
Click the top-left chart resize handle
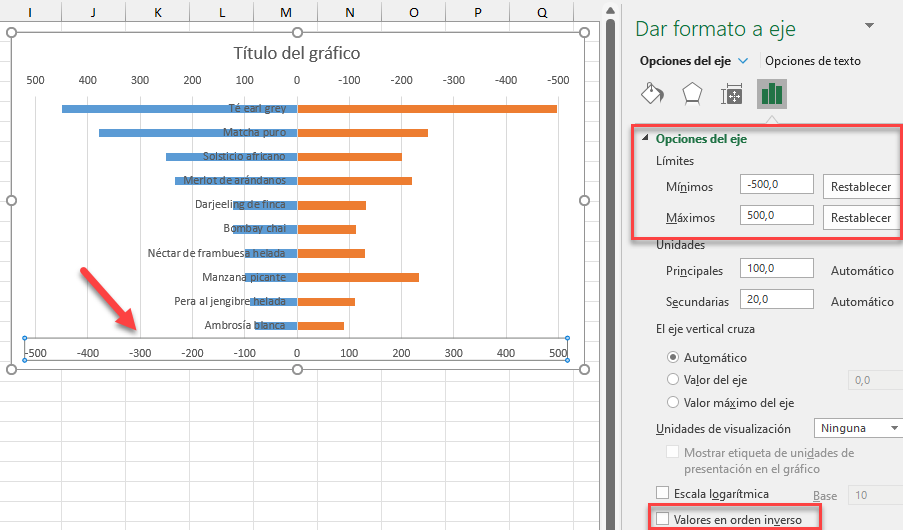12,33
